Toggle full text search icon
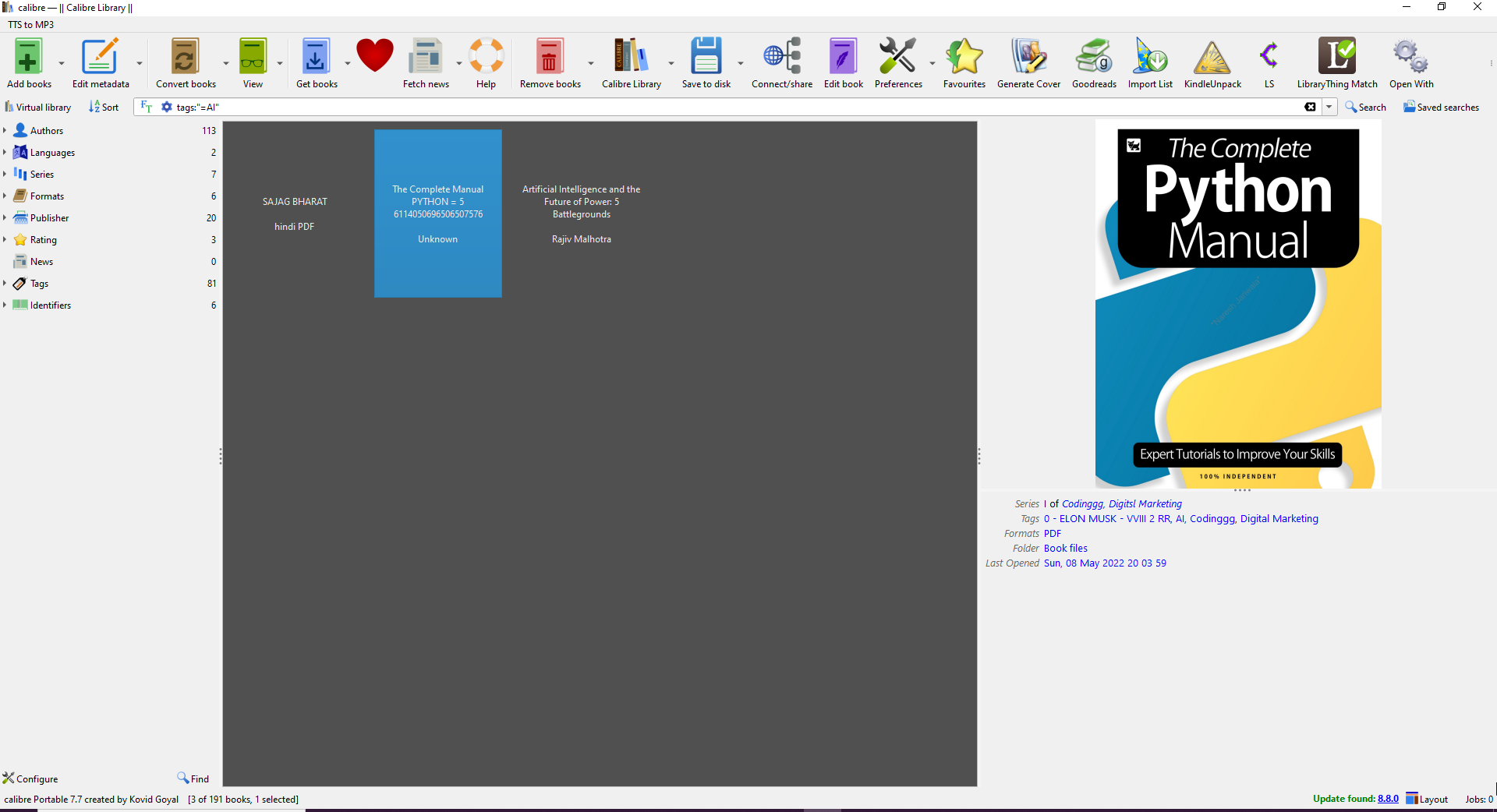Viewport: 1497px width, 812px height. pyautogui.click(x=146, y=107)
